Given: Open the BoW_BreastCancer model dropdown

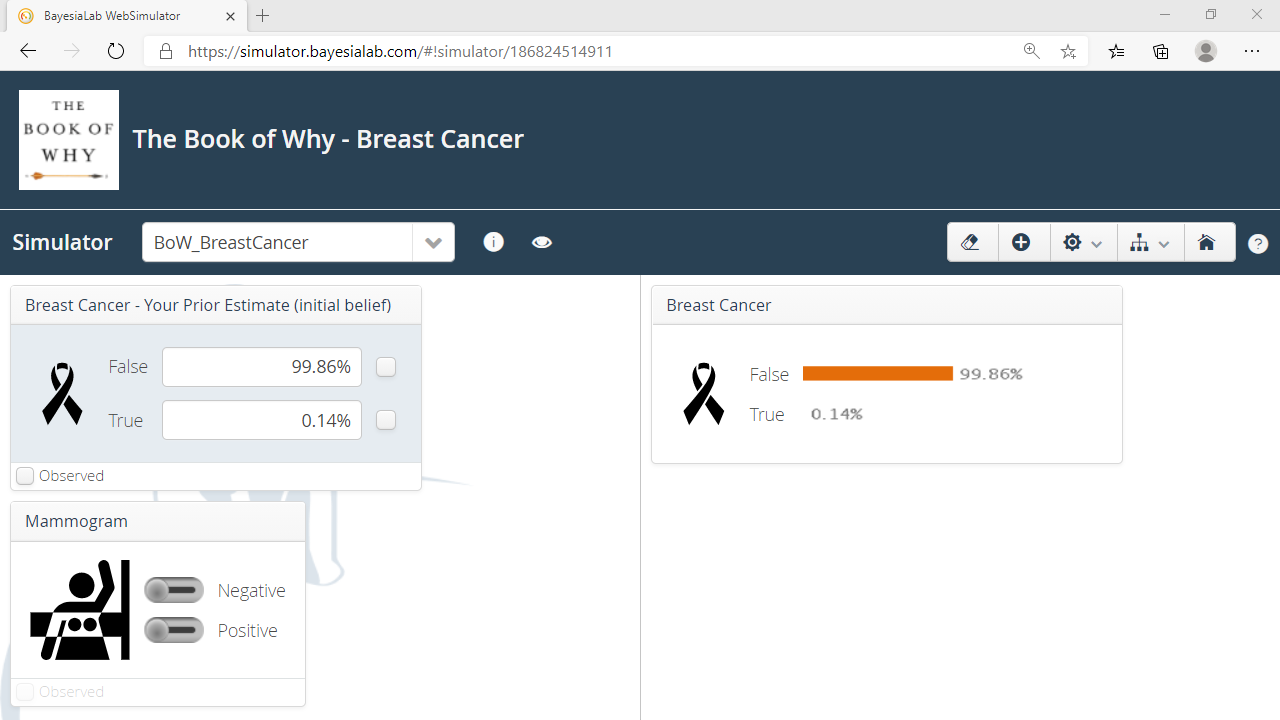Looking at the screenshot, I should coord(433,242).
